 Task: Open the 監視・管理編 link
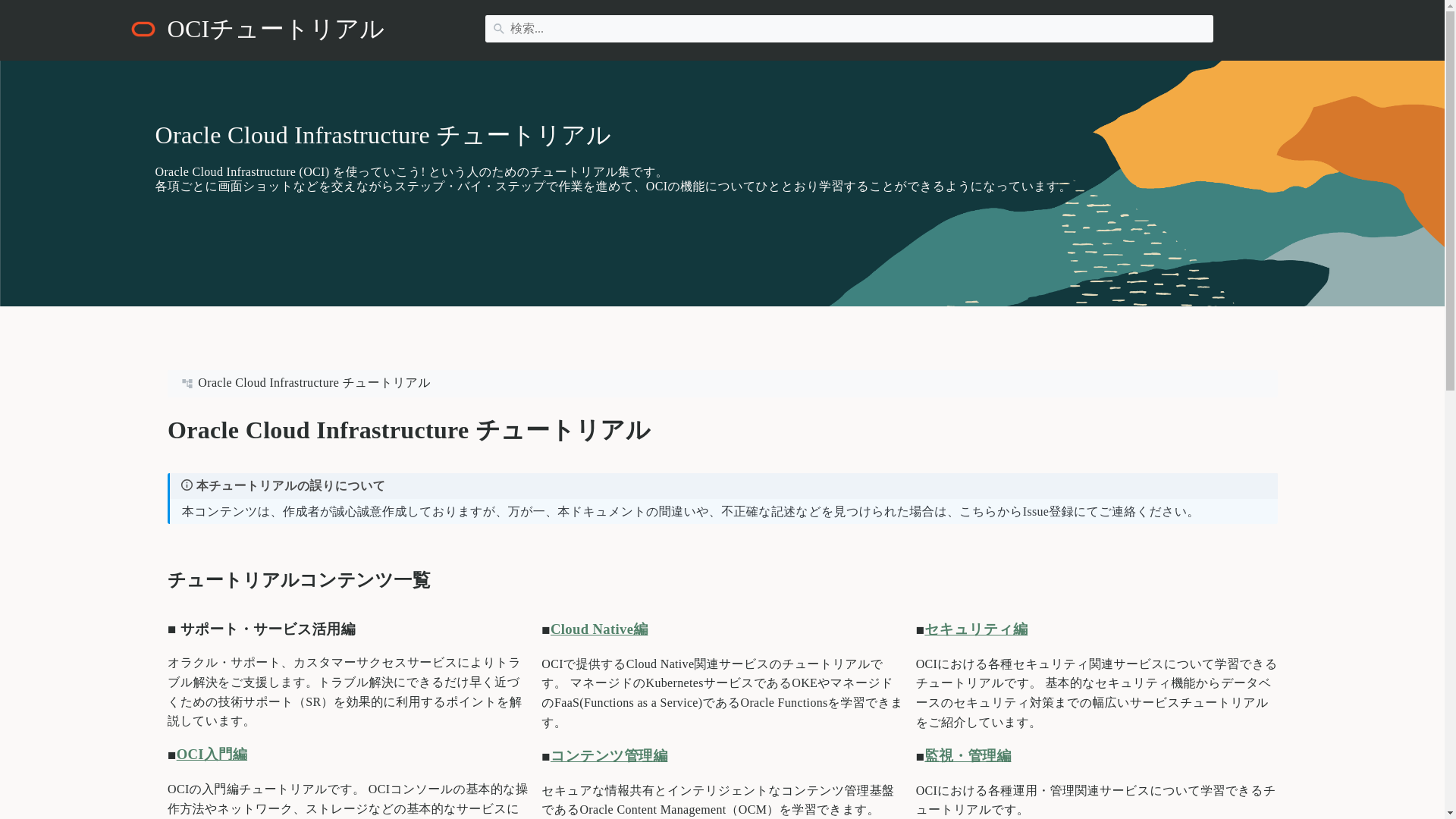coord(968,756)
